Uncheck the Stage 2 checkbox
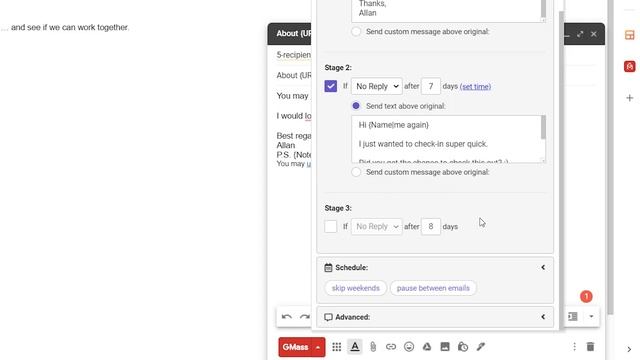Viewport: 640px width, 360px height. click(331, 86)
